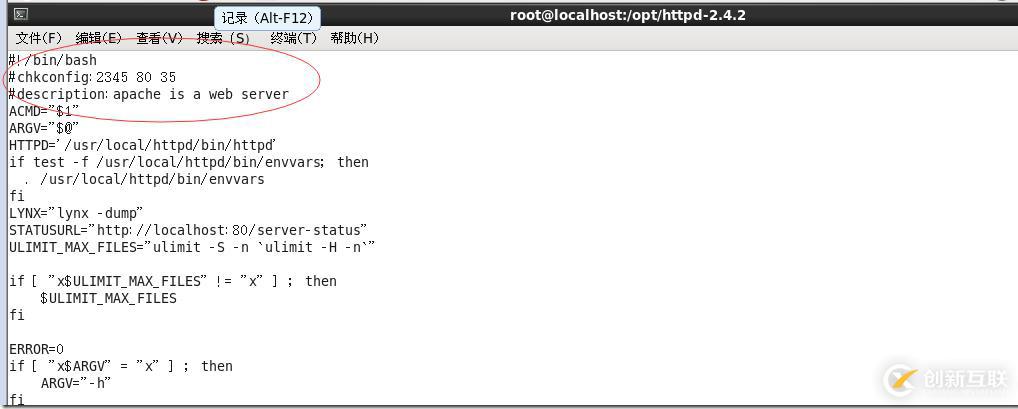Open the 终端(T) menu
Screen dimensions: 1018x409
coord(293,38)
